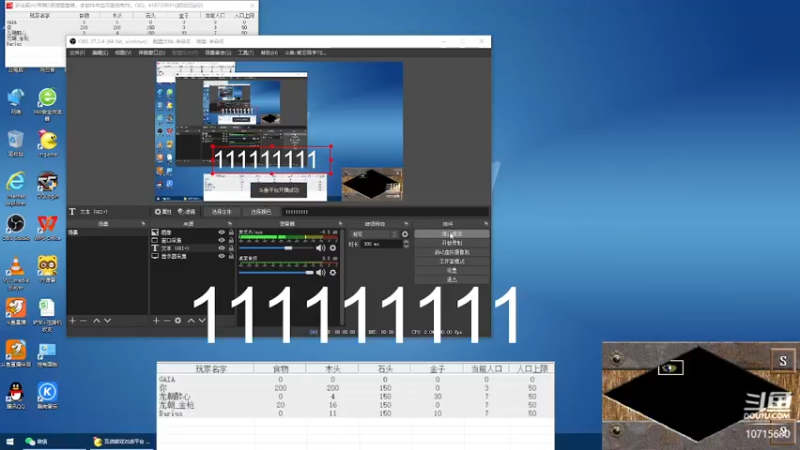Open the Recycle Bin desktop icon

click(x=16, y=143)
